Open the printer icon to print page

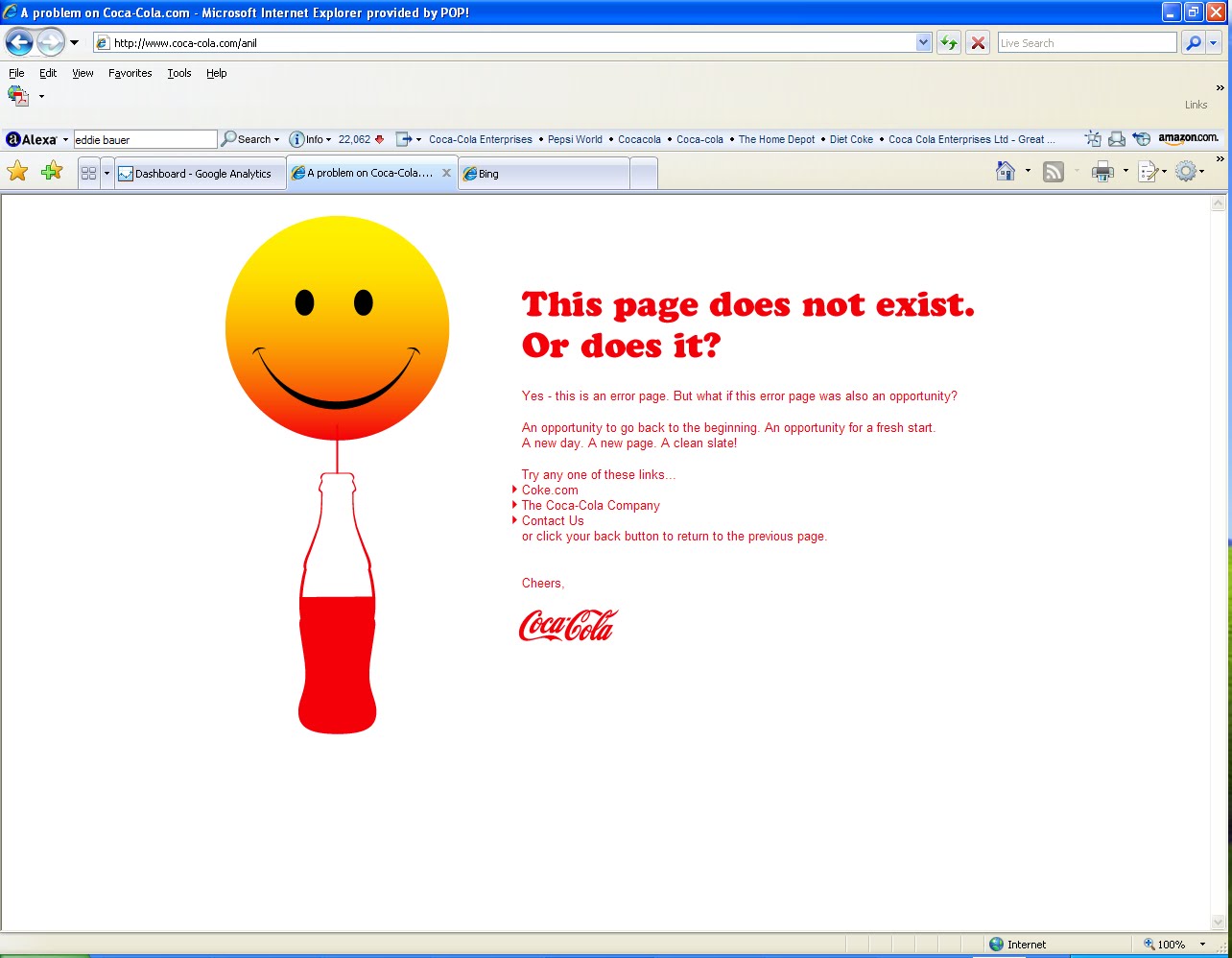[1102, 171]
